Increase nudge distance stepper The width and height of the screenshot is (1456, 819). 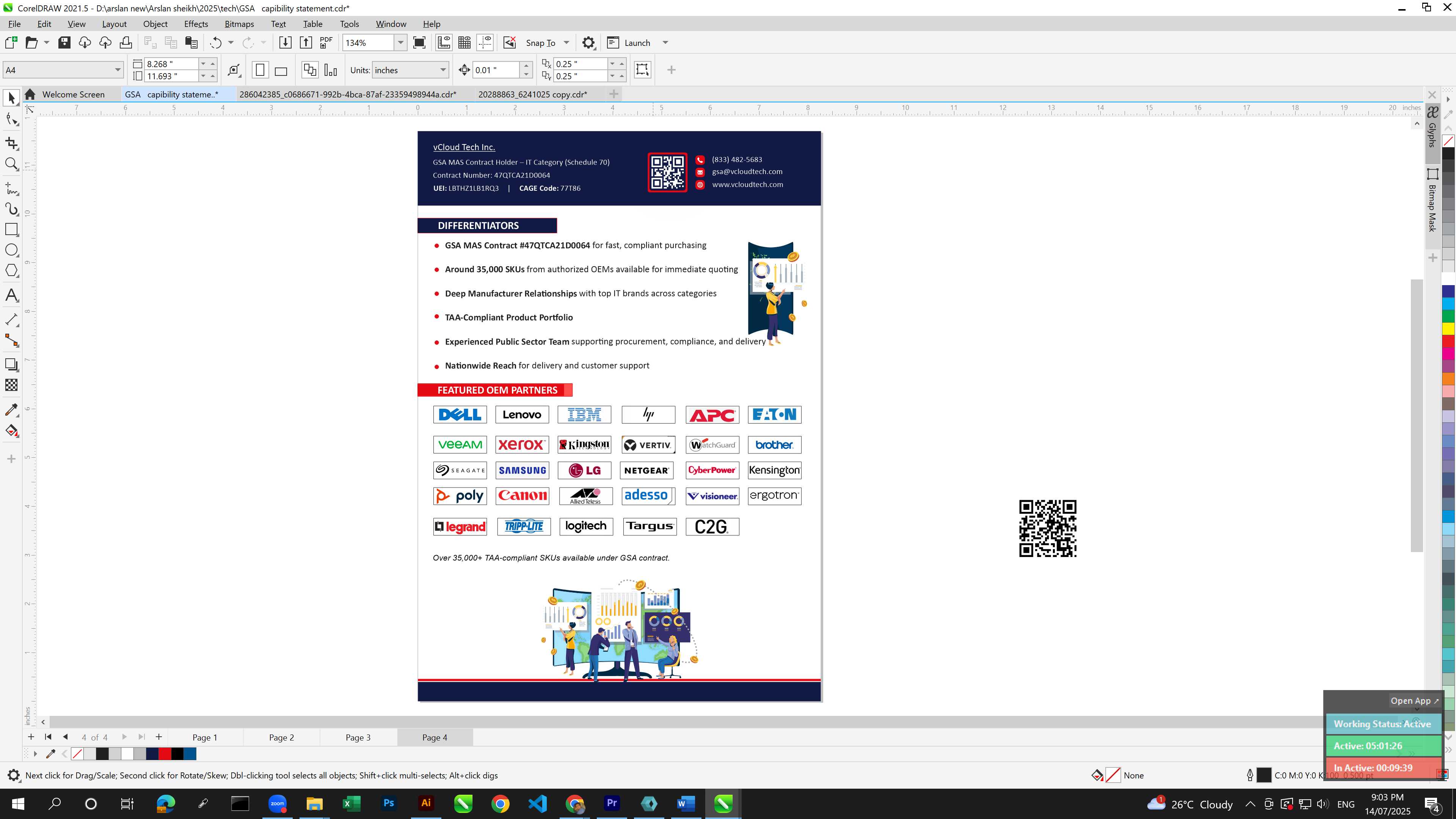coord(526,66)
